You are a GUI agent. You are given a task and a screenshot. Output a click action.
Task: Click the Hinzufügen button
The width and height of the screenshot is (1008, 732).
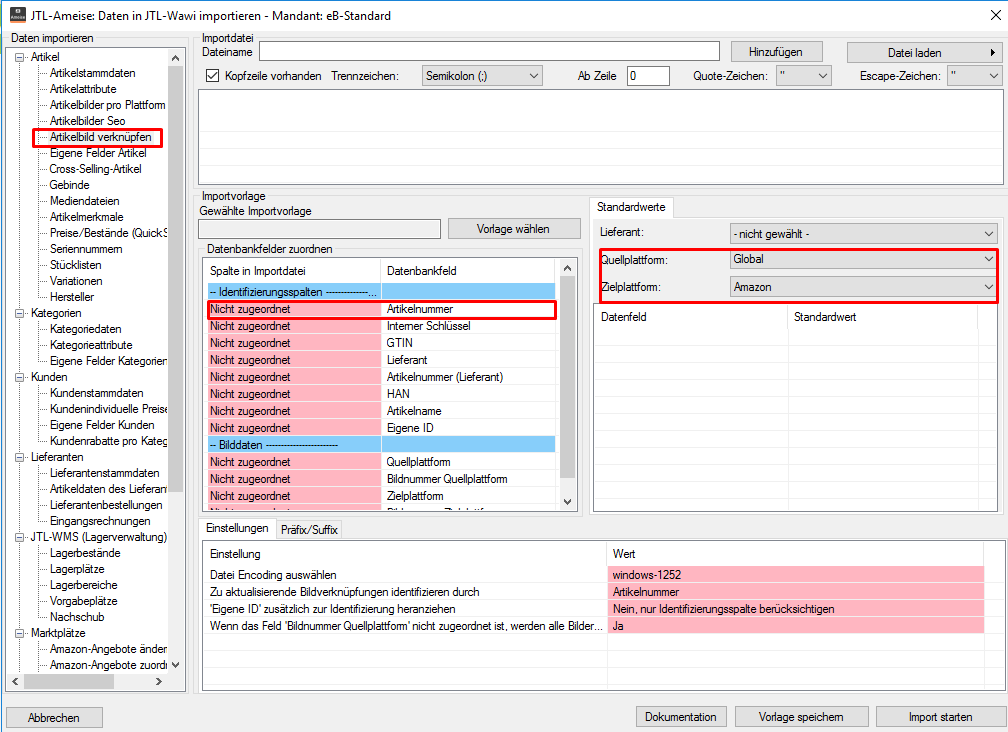click(776, 52)
